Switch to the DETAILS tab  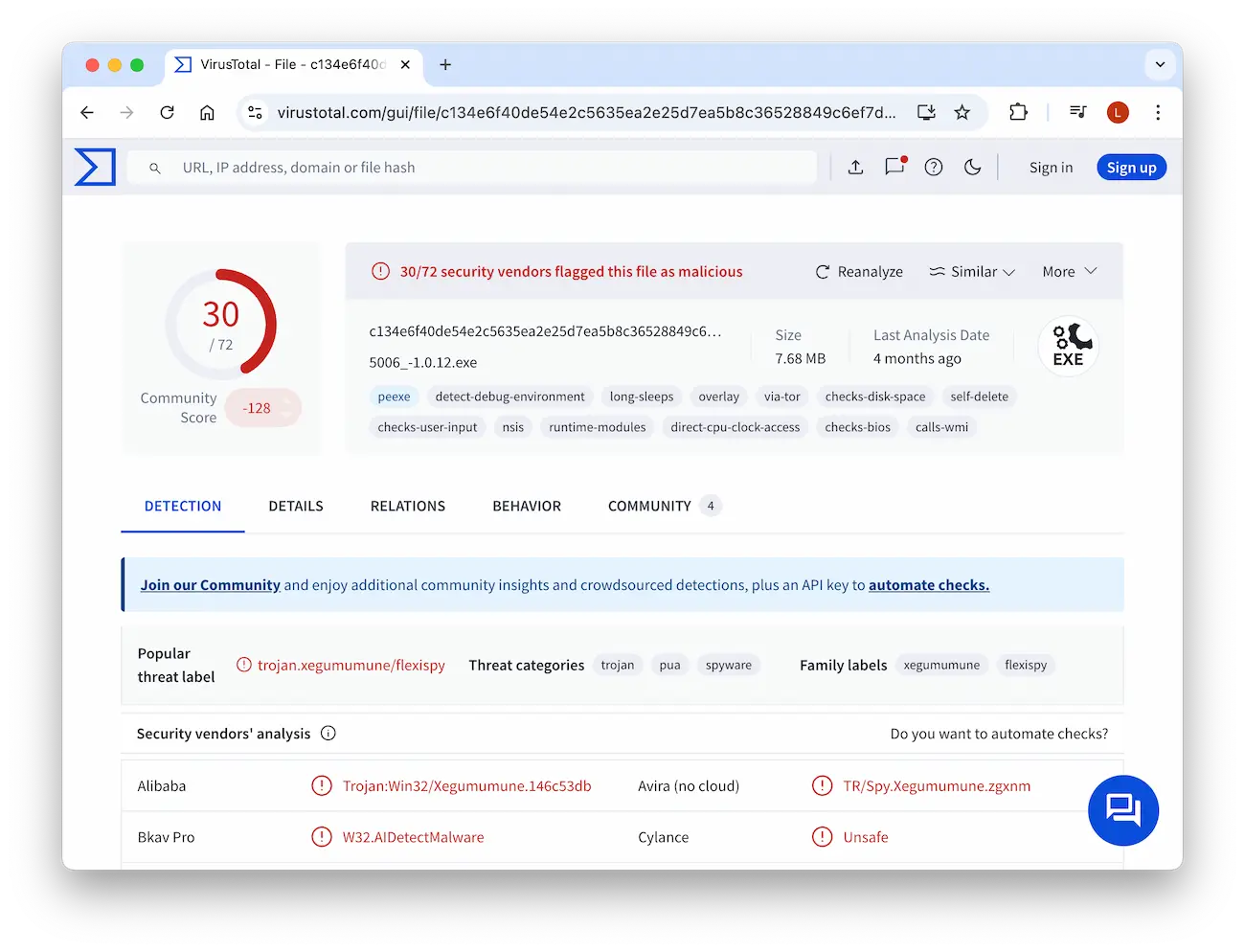[296, 506]
